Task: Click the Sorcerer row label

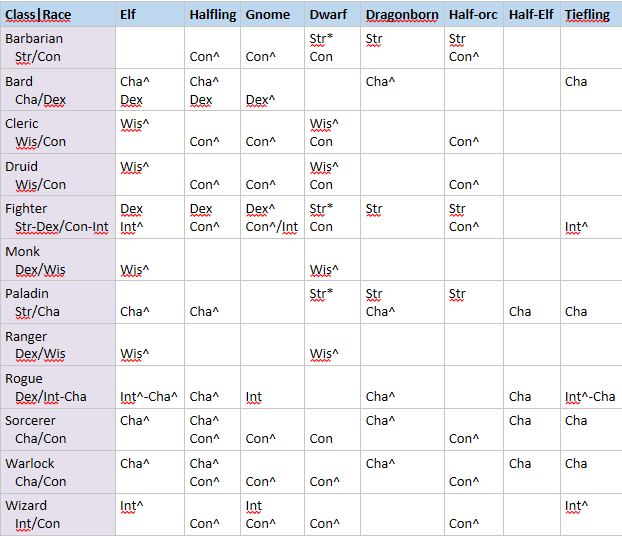Action: point(30,421)
